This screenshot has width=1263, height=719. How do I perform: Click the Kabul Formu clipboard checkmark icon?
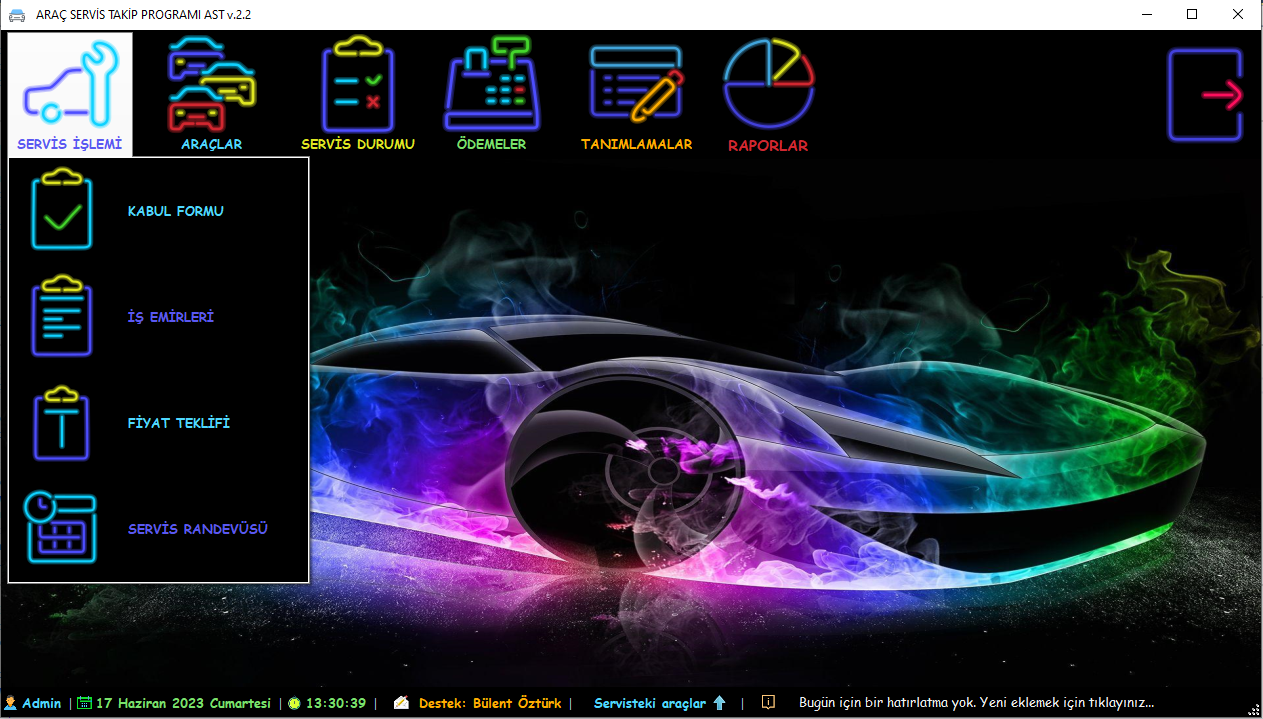[62, 211]
